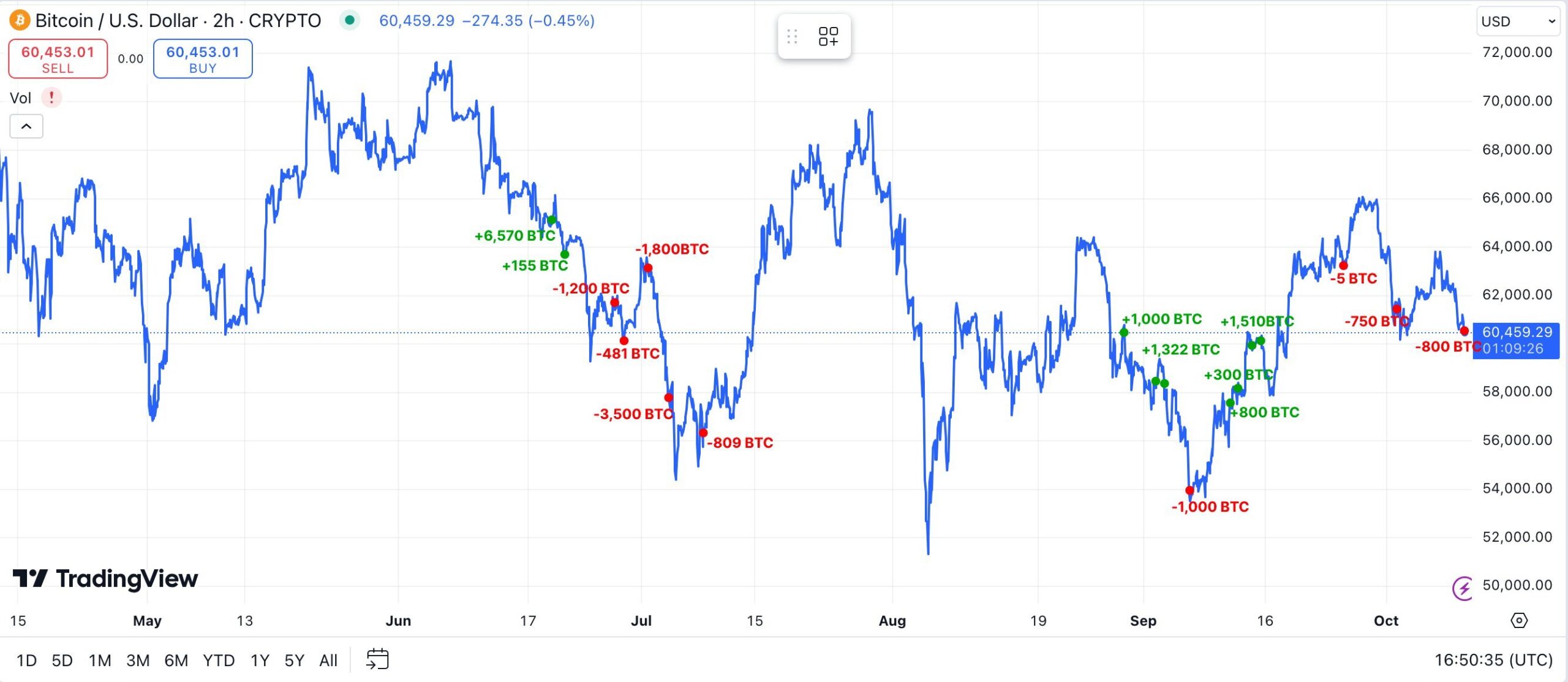The height and width of the screenshot is (682, 1568).
Task: Collapse the indicator legend chevron
Action: (26, 126)
